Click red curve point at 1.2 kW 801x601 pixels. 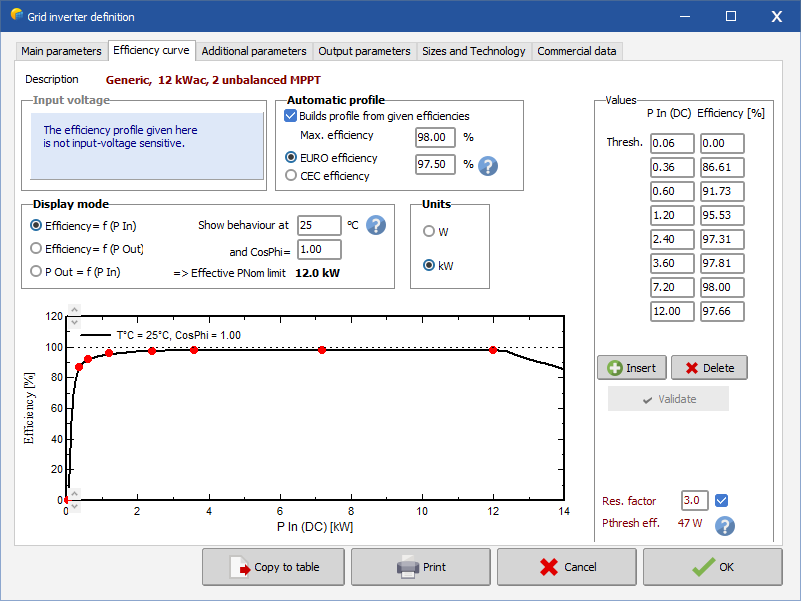click(109, 353)
